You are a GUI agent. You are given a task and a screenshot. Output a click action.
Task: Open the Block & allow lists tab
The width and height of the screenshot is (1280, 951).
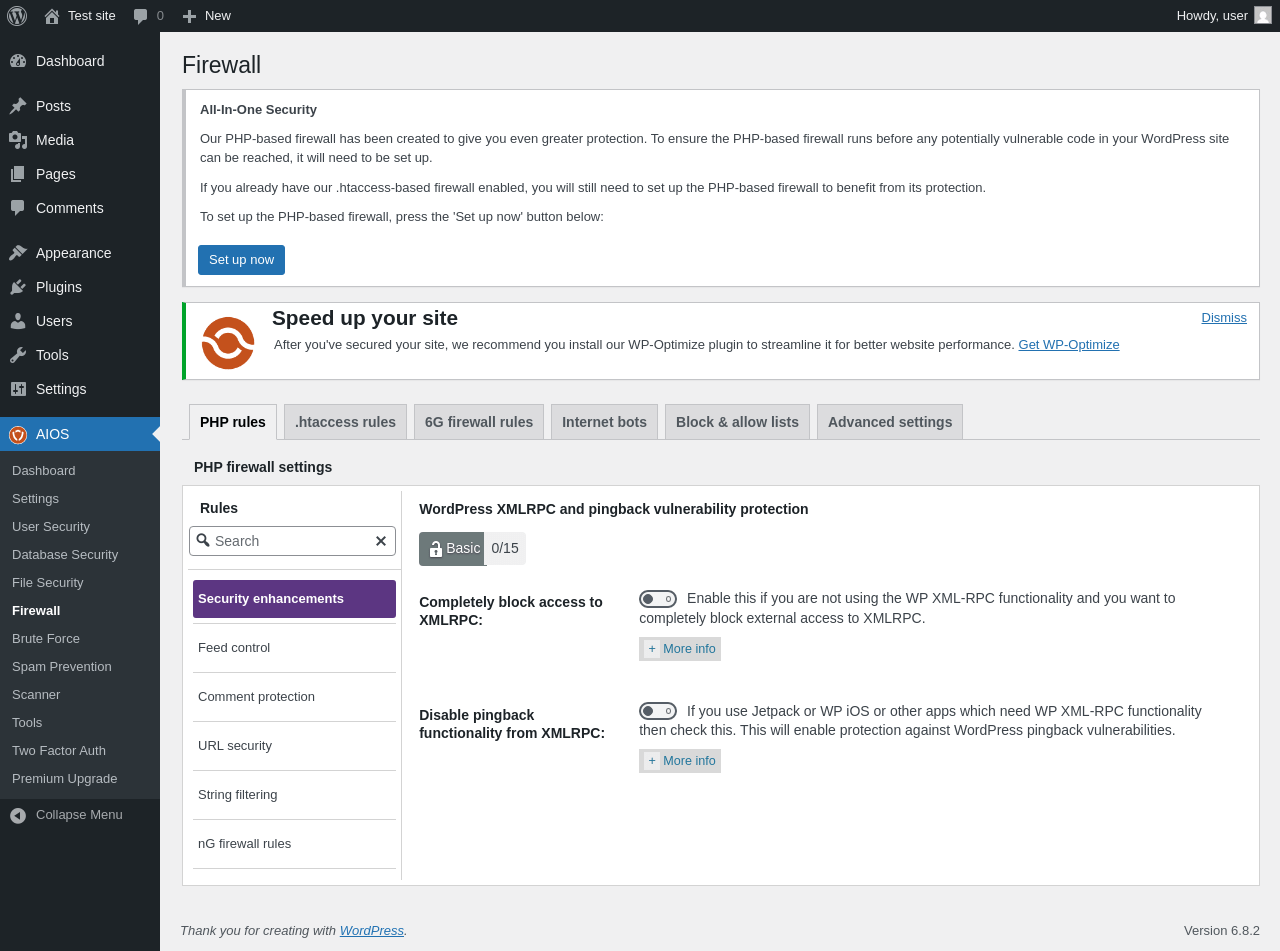click(x=737, y=422)
